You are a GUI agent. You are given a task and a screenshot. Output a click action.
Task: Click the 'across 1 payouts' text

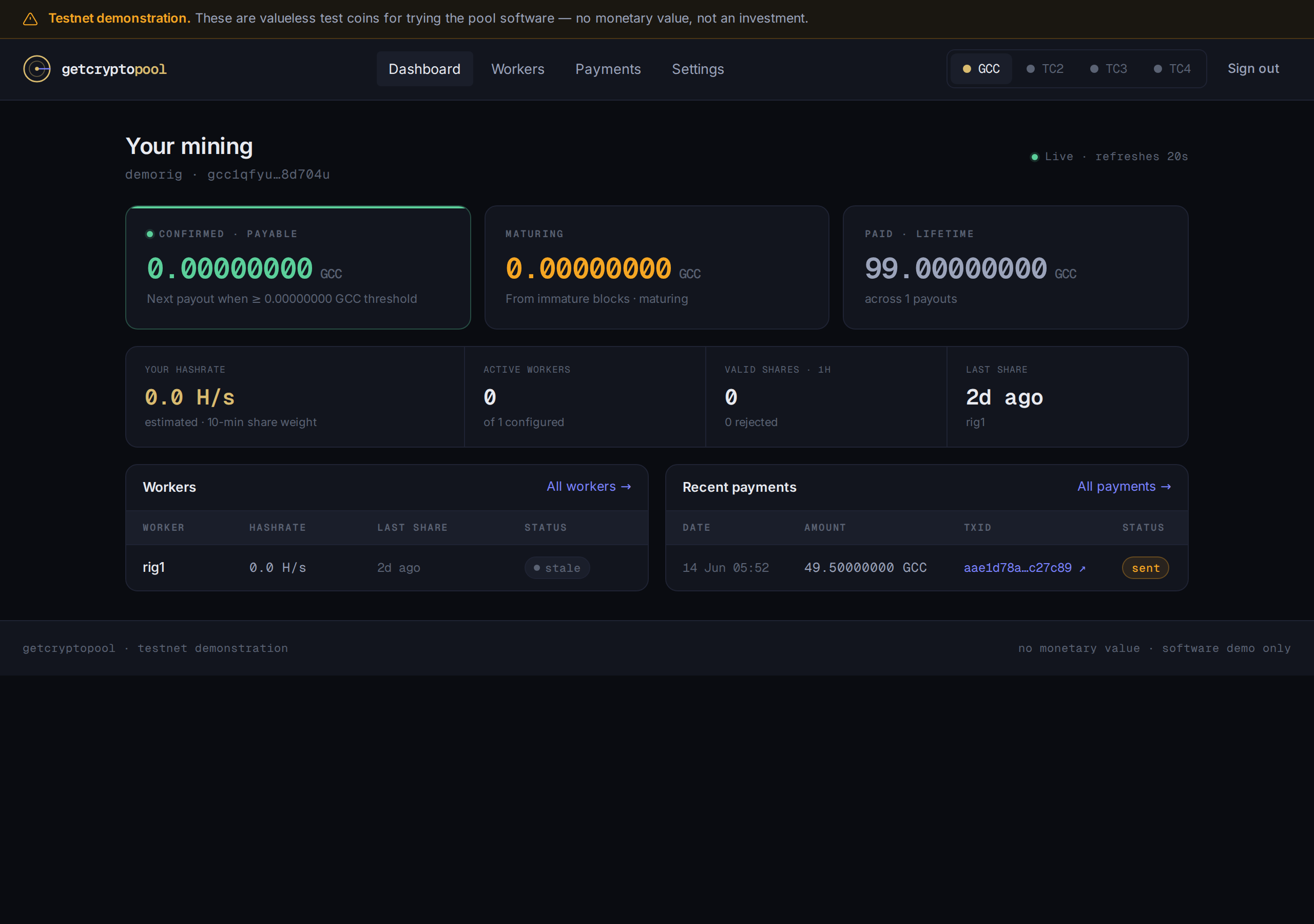click(x=910, y=299)
